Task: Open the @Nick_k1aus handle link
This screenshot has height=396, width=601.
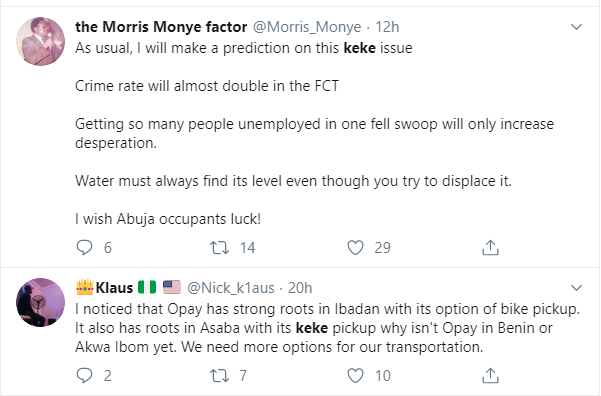Action: pyautogui.click(x=231, y=288)
